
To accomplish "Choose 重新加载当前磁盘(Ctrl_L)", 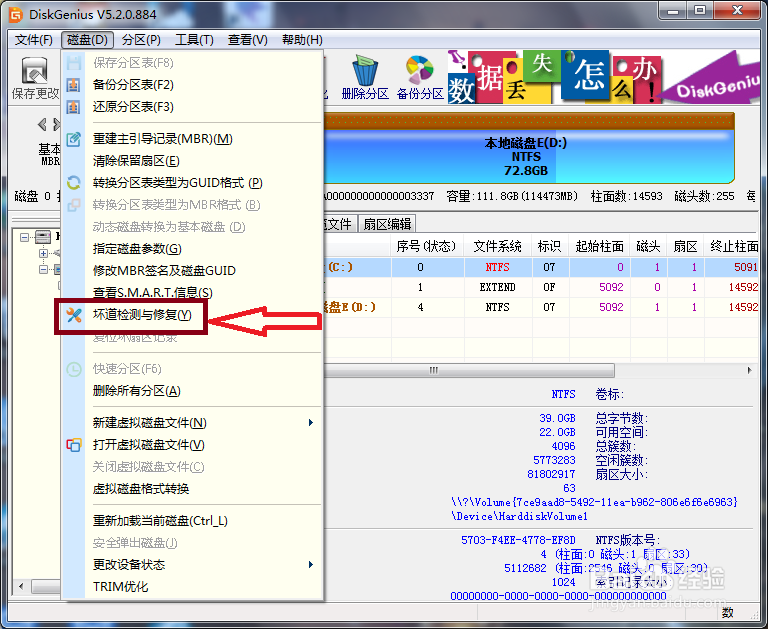I will 160,521.
